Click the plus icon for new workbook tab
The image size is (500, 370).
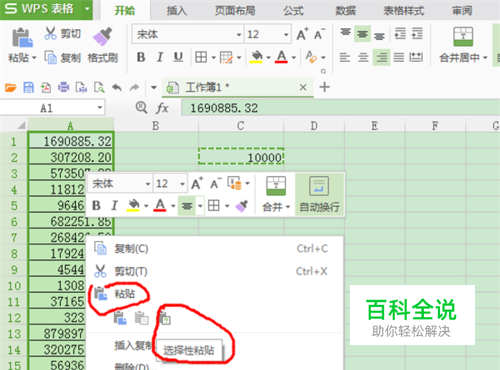pos(324,87)
